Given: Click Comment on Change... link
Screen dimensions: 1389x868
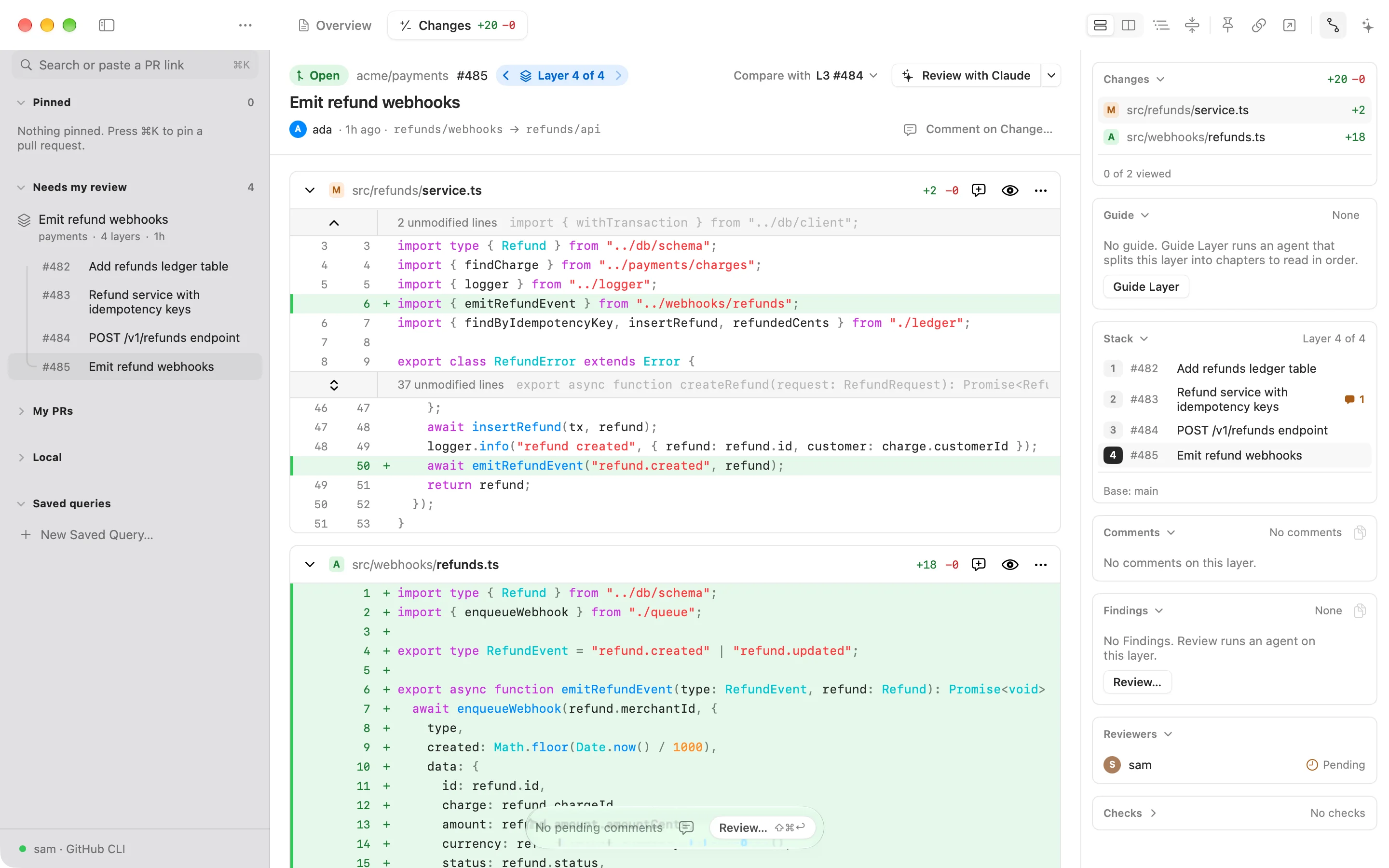Looking at the screenshot, I should coord(978,129).
